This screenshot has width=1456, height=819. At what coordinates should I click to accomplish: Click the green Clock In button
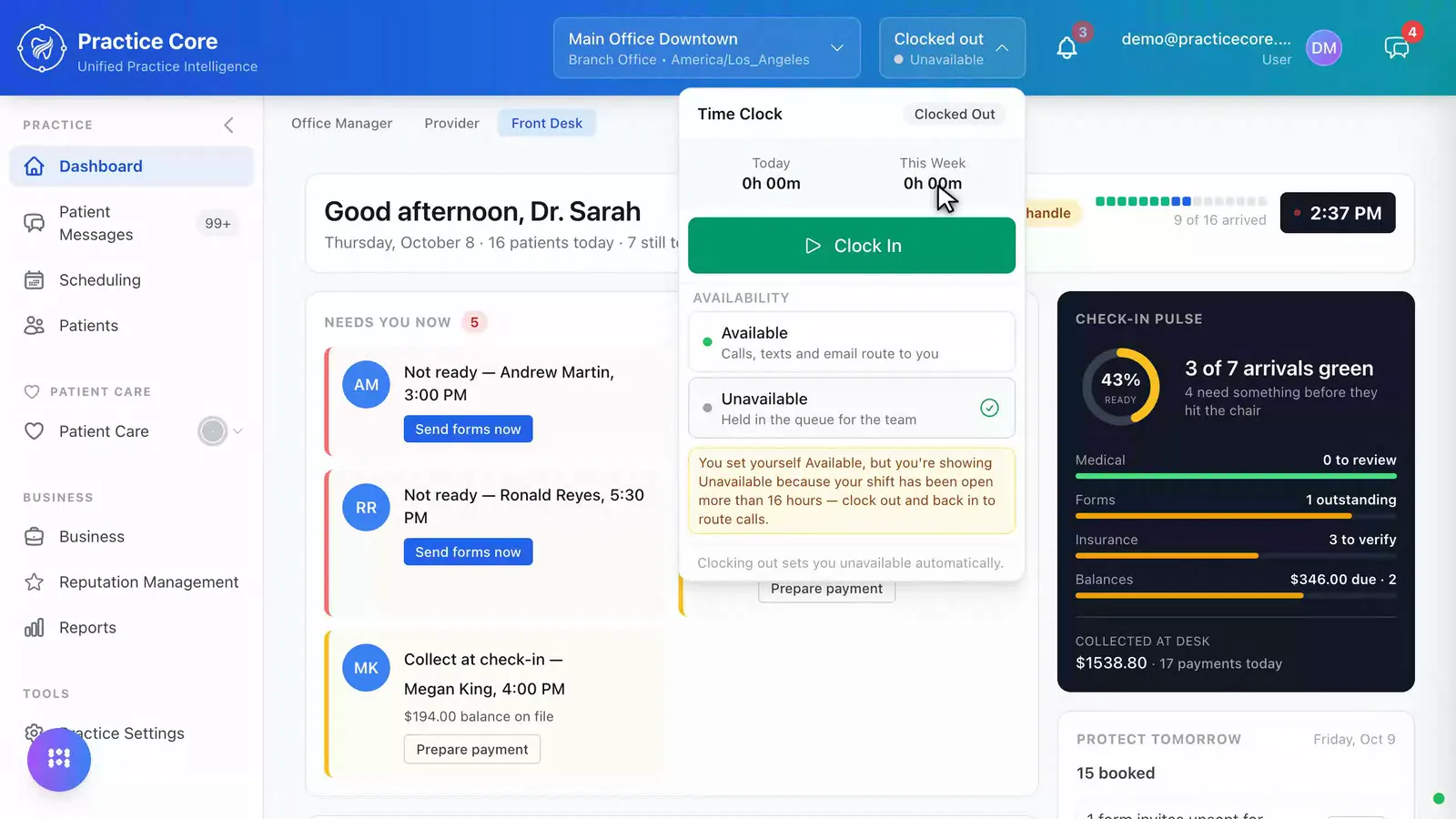[x=852, y=246]
